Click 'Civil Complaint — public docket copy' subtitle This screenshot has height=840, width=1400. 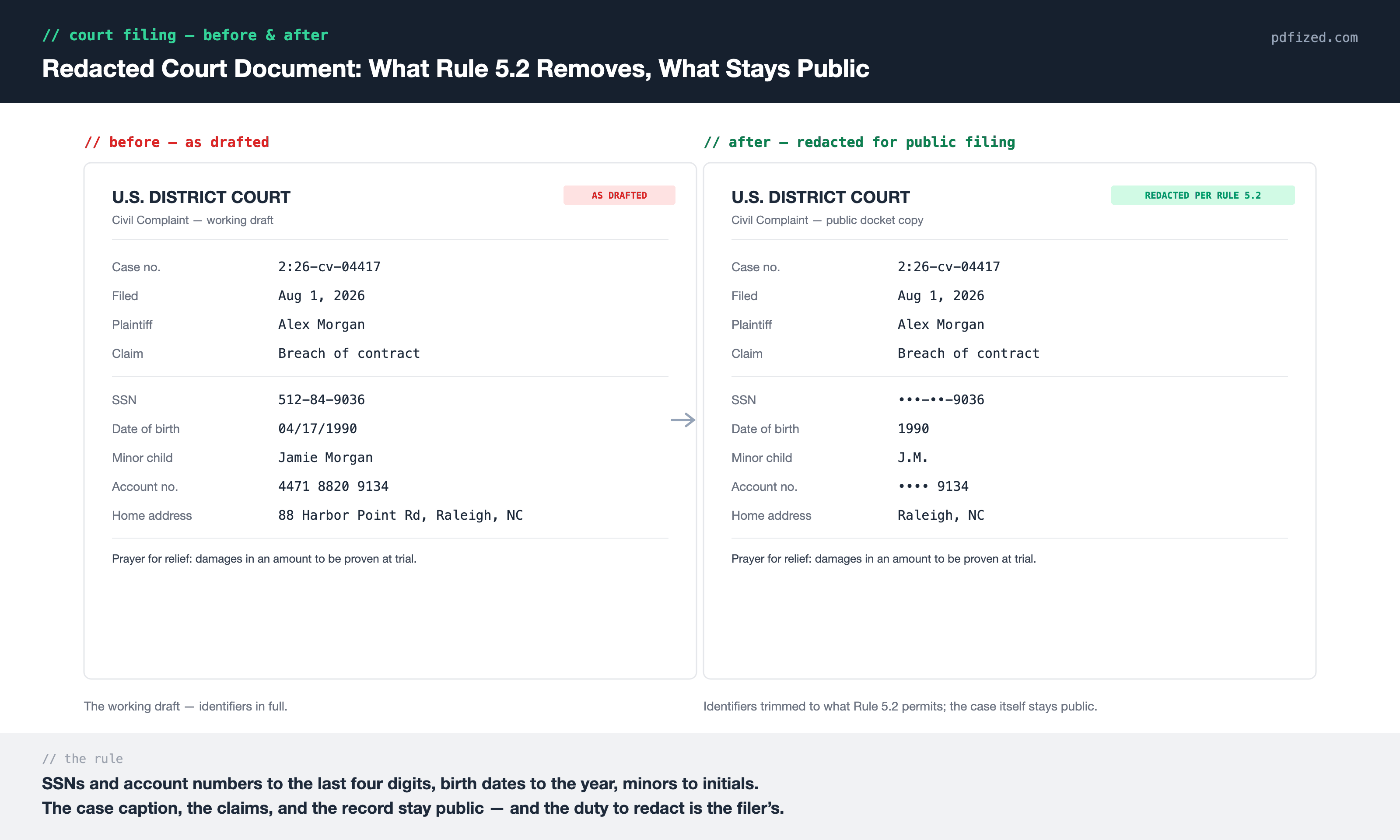[x=827, y=220]
